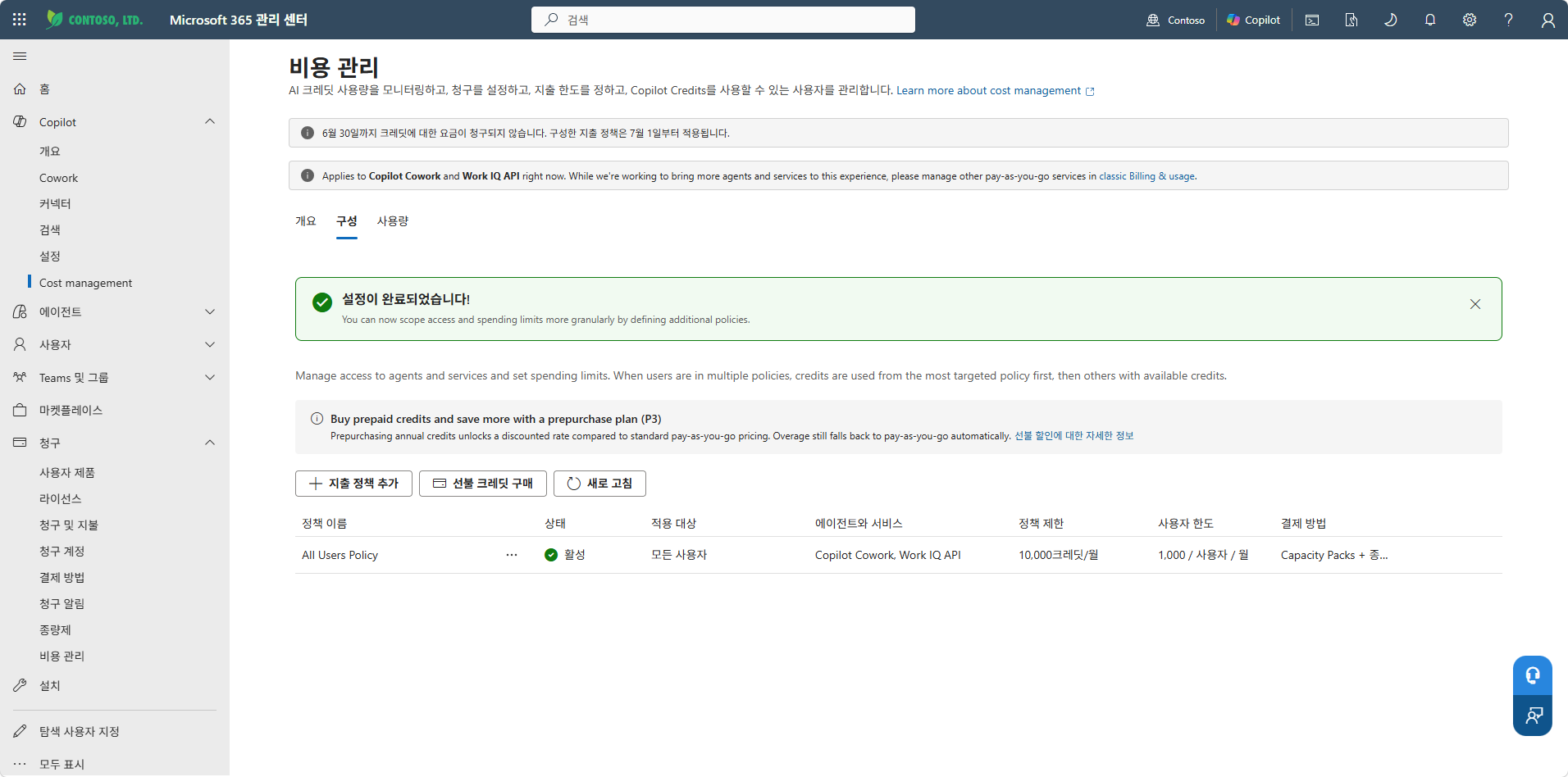Open Contoso organization switcher

(x=1175, y=20)
